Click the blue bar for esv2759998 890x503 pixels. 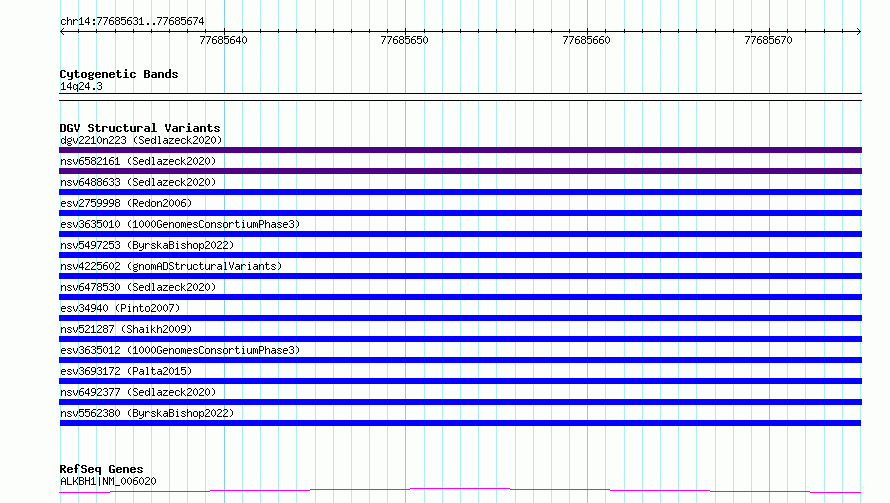point(460,213)
